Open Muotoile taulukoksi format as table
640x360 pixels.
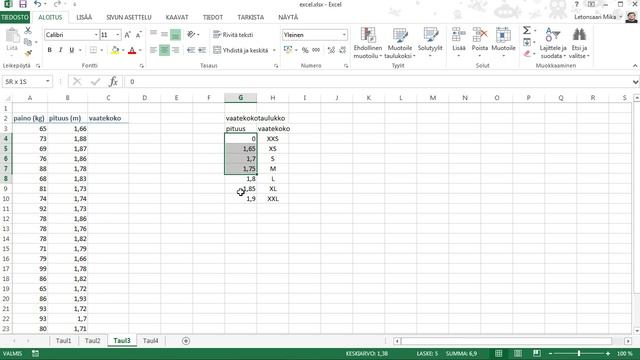coord(400,43)
